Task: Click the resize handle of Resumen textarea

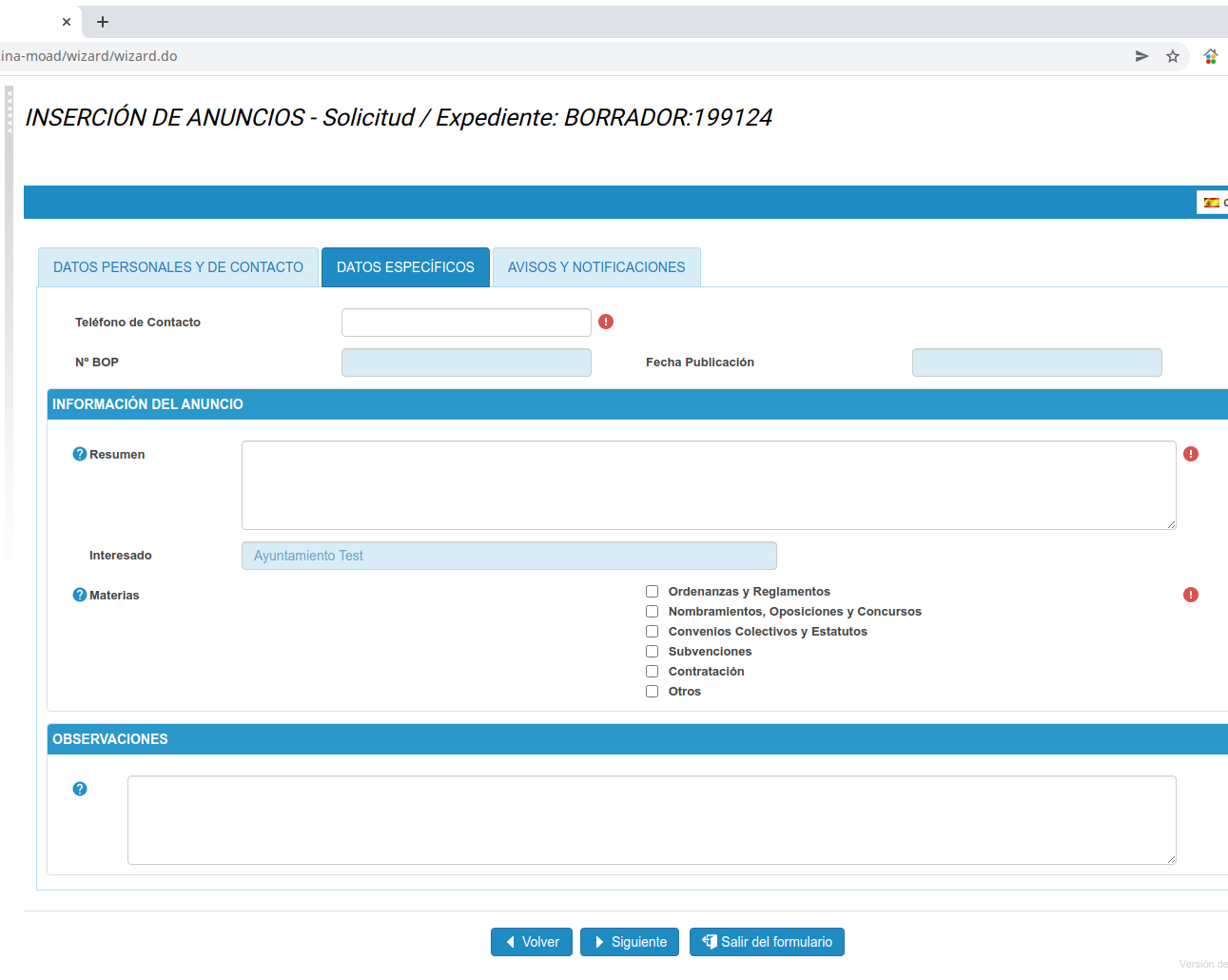Action: click(x=1171, y=524)
